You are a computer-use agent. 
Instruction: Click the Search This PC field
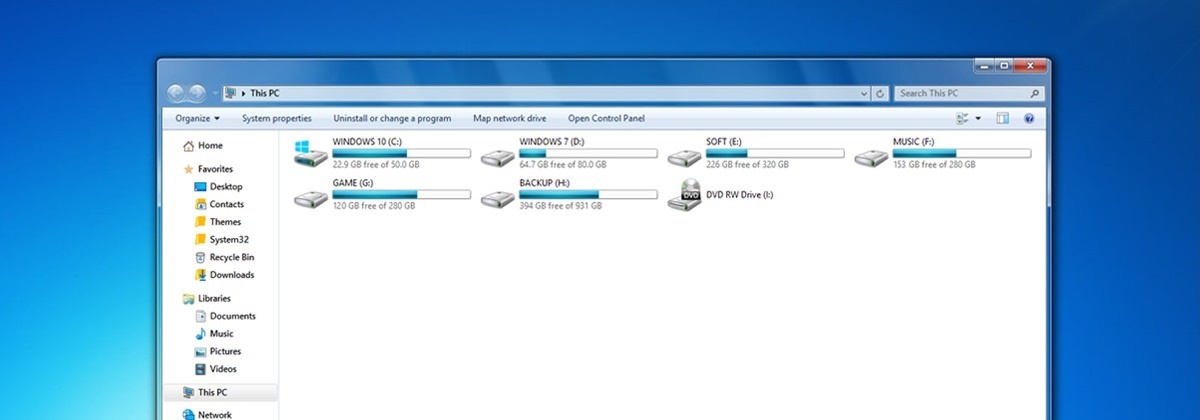pos(968,93)
